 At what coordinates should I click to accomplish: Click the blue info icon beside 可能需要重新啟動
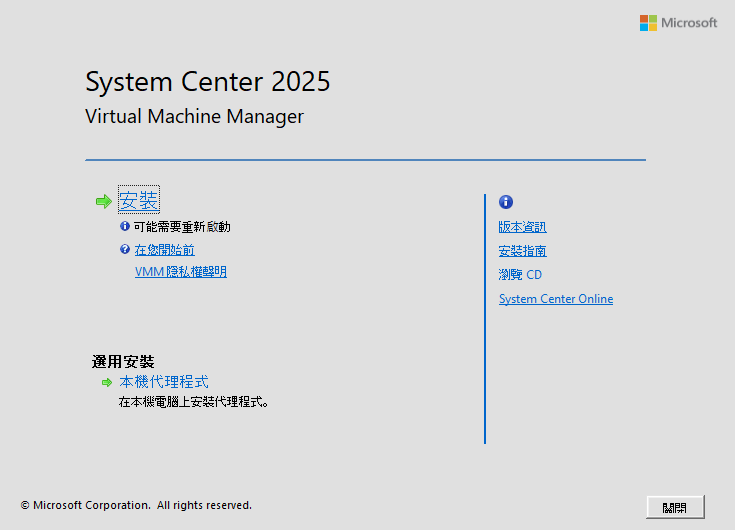point(125,227)
